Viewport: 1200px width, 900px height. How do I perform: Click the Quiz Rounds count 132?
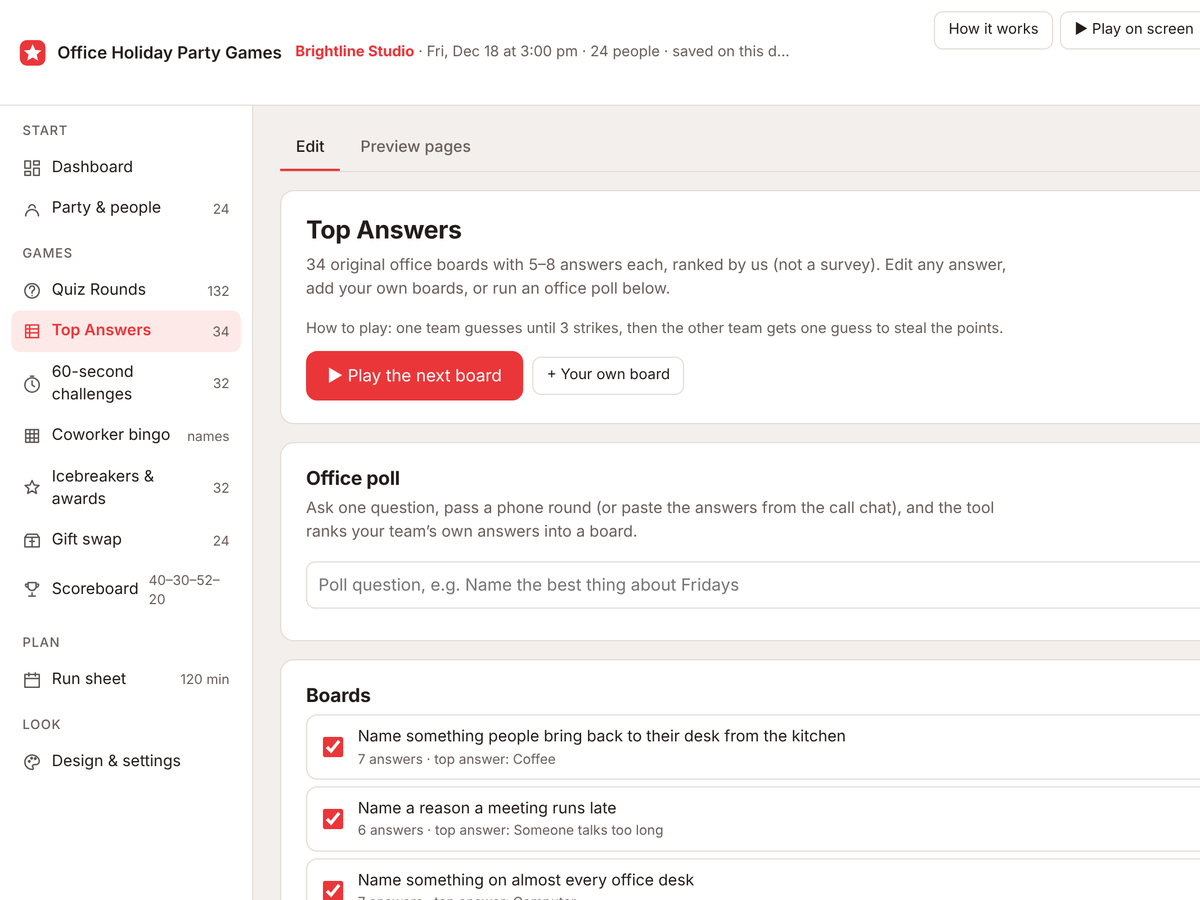point(218,291)
